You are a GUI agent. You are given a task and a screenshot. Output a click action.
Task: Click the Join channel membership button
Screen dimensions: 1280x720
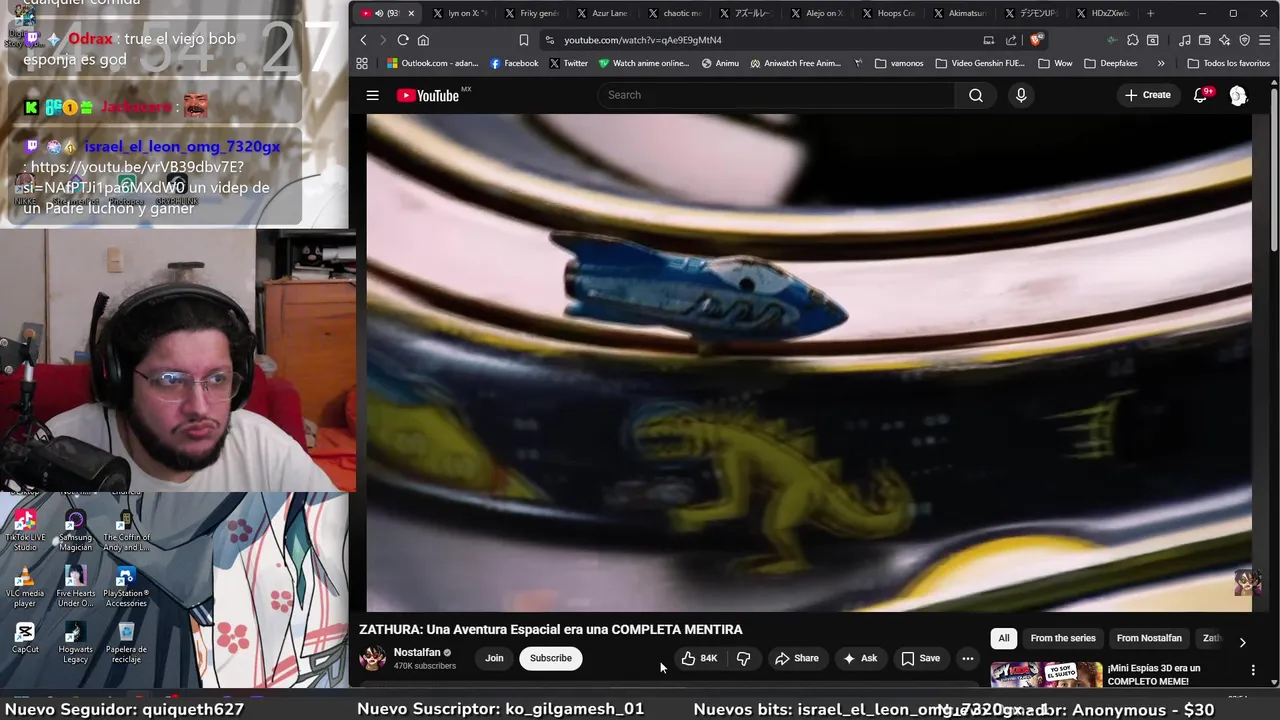(494, 658)
